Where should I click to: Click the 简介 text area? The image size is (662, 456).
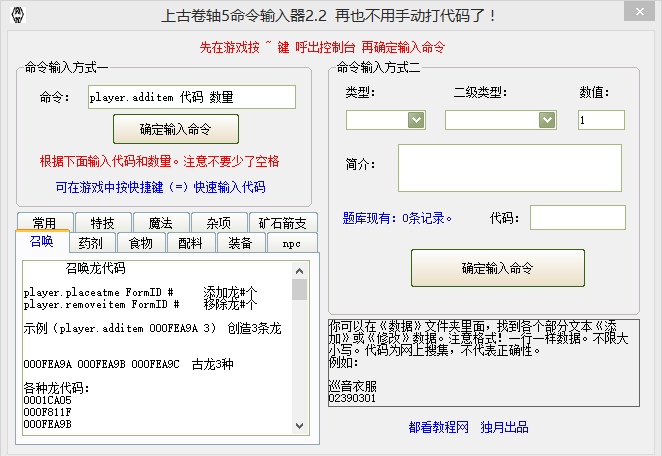510,168
